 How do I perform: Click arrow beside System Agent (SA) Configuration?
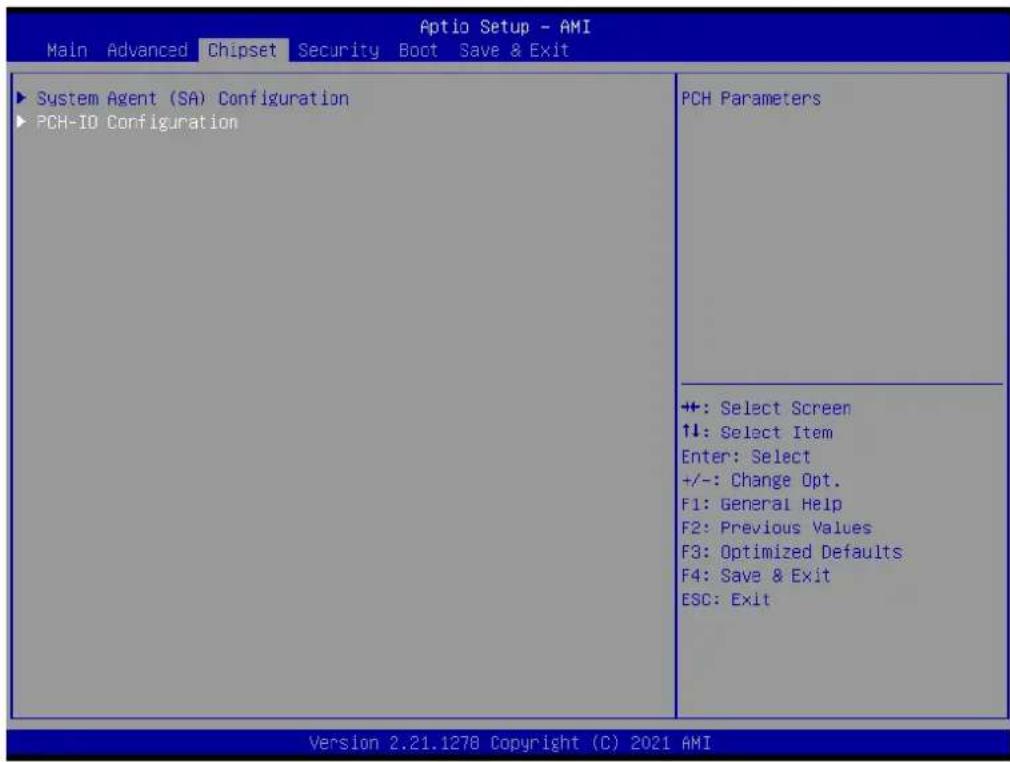click(x=22, y=98)
